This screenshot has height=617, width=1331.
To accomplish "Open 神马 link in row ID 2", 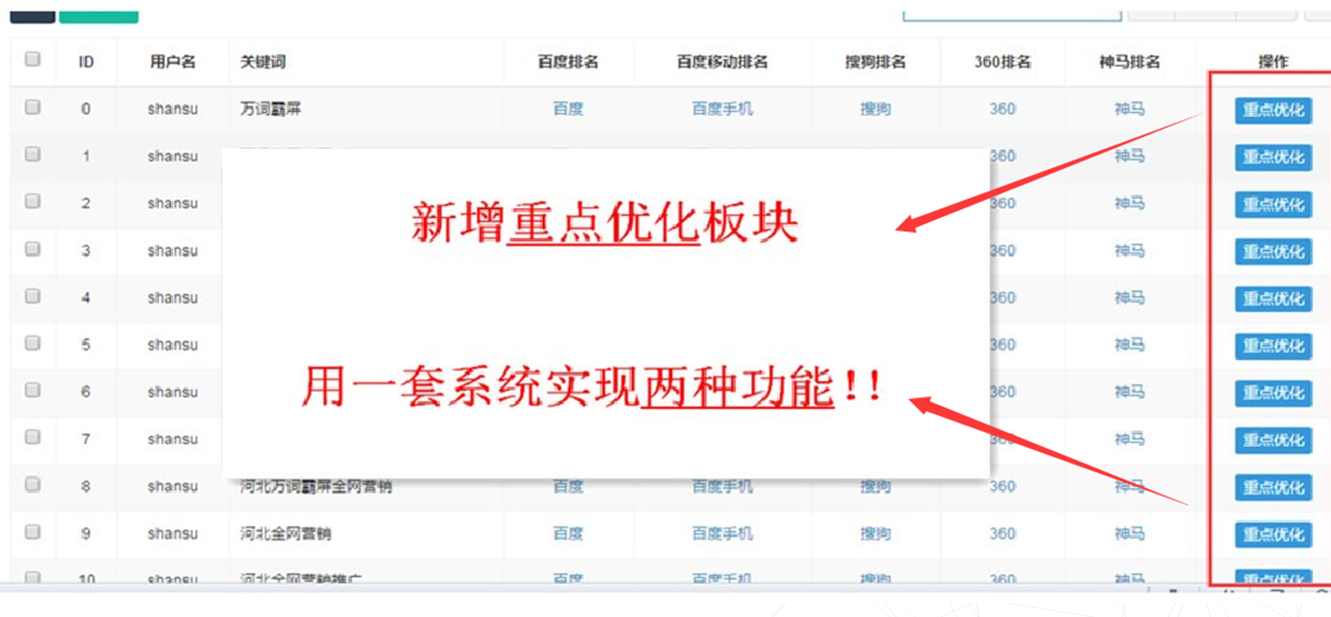I will pyautogui.click(x=1129, y=203).
